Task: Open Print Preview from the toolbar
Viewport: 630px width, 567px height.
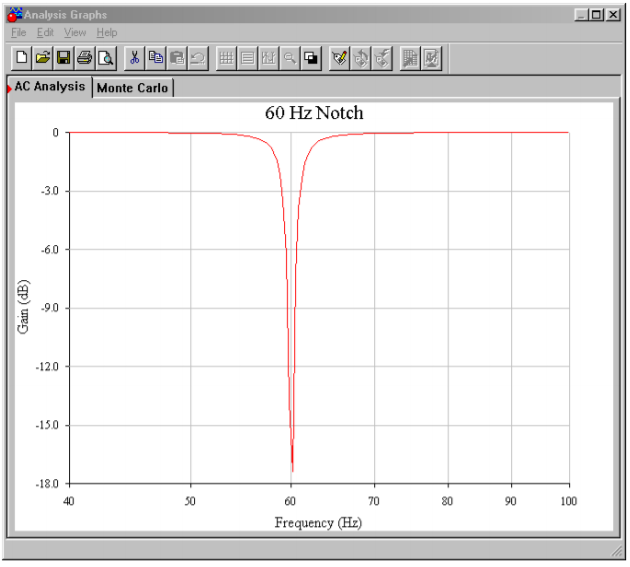Action: pyautogui.click(x=105, y=58)
